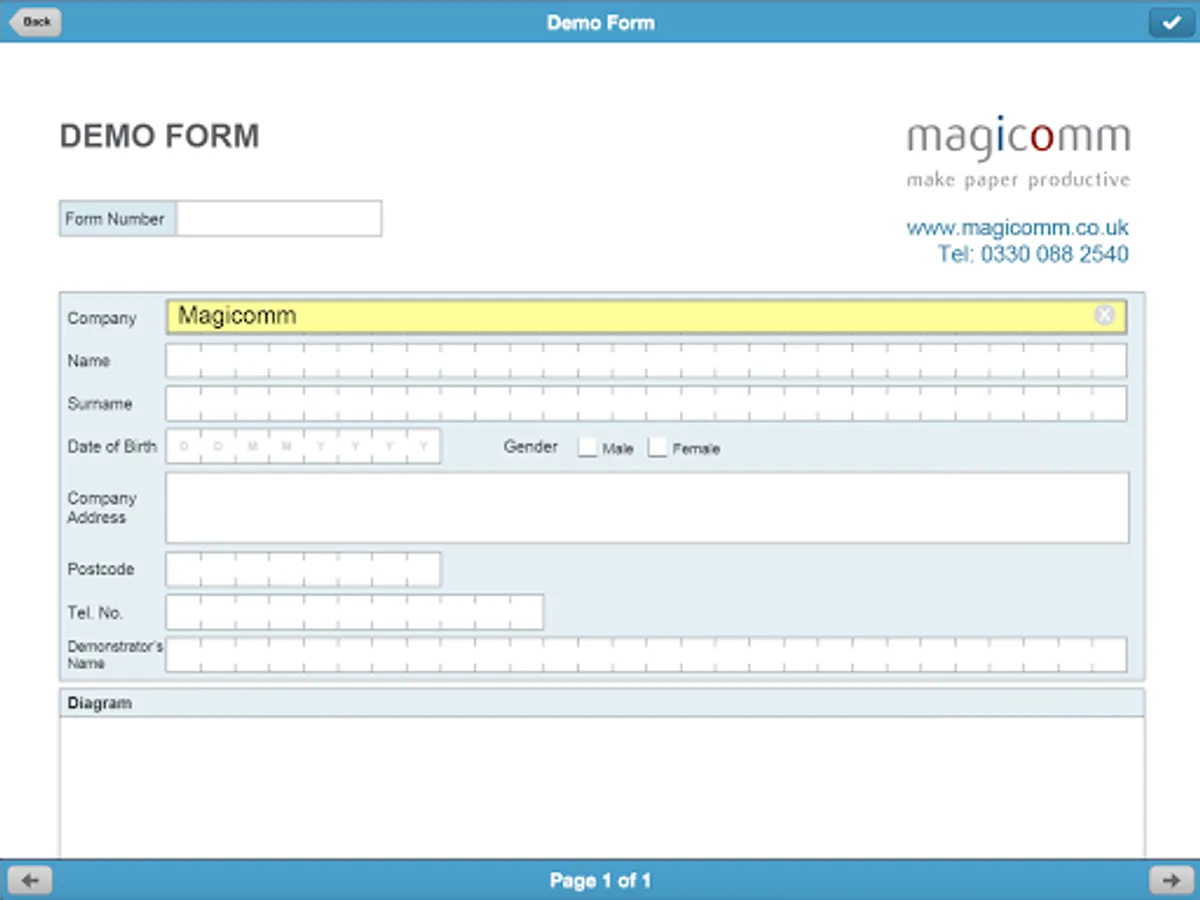1200x900 pixels.
Task: Select the Demonstrator's Name input field
Action: click(646, 655)
